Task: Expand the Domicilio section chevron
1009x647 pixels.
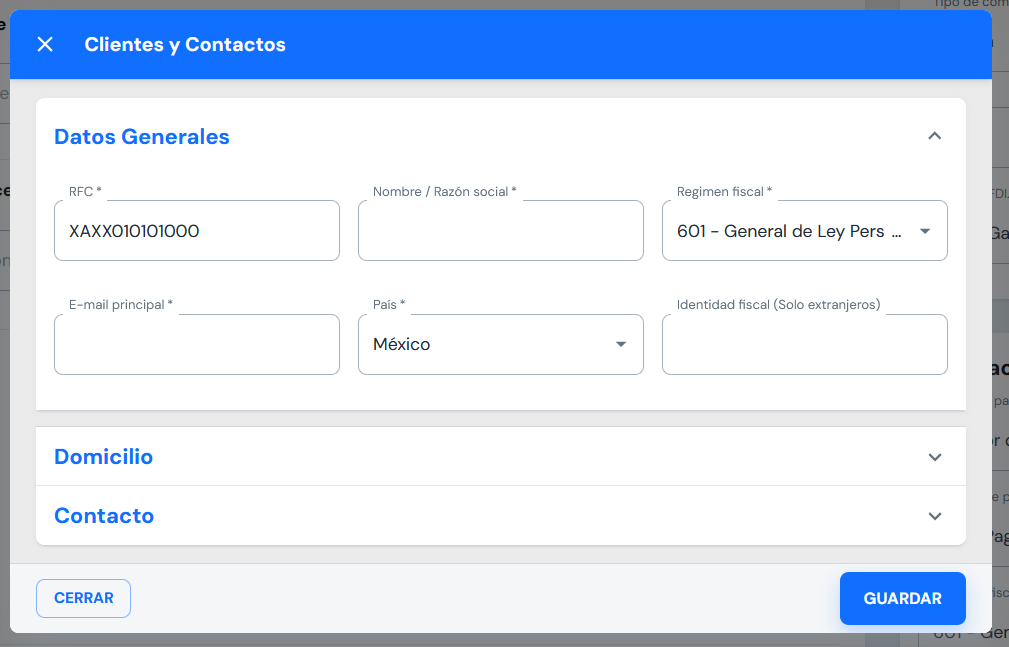Action: (x=934, y=457)
